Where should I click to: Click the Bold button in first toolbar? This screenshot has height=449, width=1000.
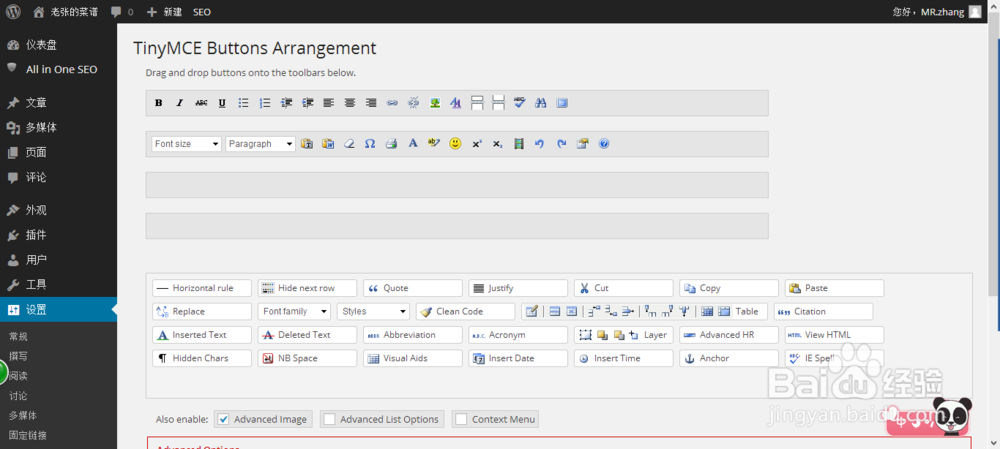159,103
